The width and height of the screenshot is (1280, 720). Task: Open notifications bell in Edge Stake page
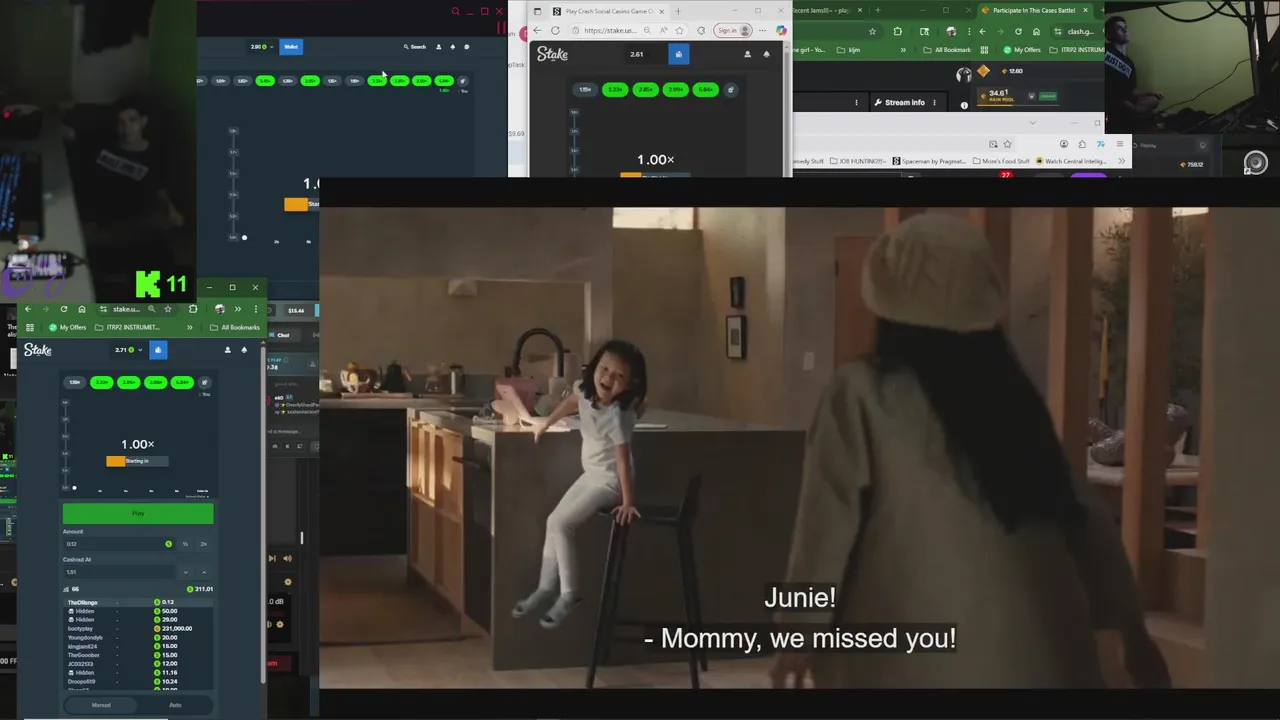pyautogui.click(x=767, y=54)
